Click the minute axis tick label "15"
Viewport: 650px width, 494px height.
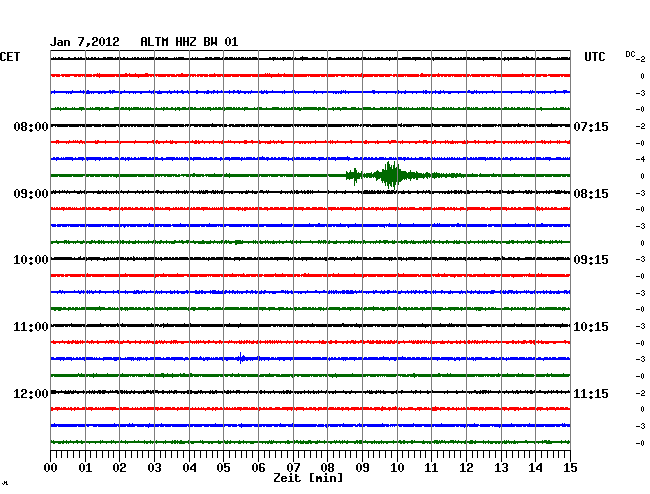coord(570,468)
